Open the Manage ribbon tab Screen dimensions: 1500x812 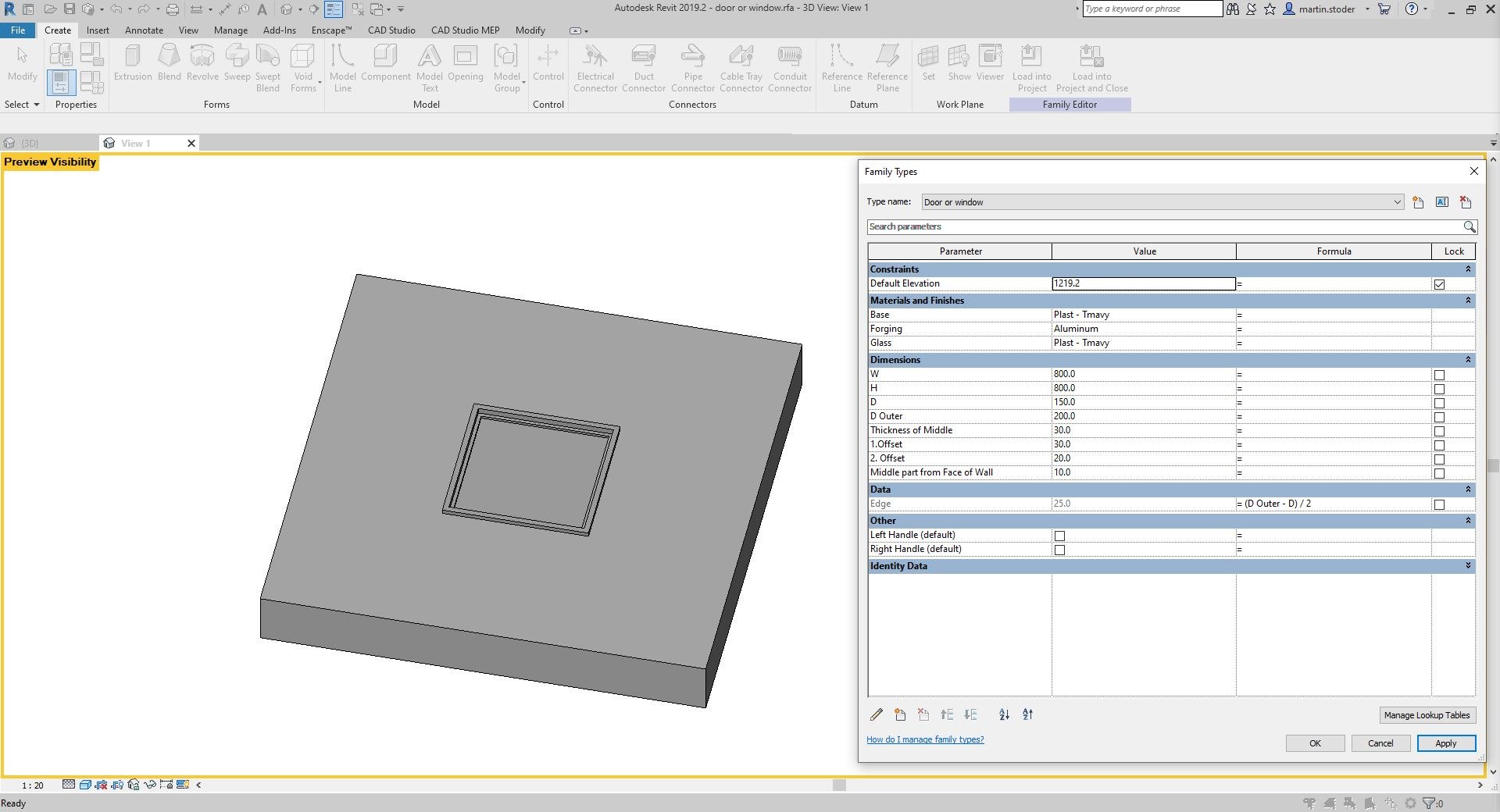pyautogui.click(x=230, y=30)
